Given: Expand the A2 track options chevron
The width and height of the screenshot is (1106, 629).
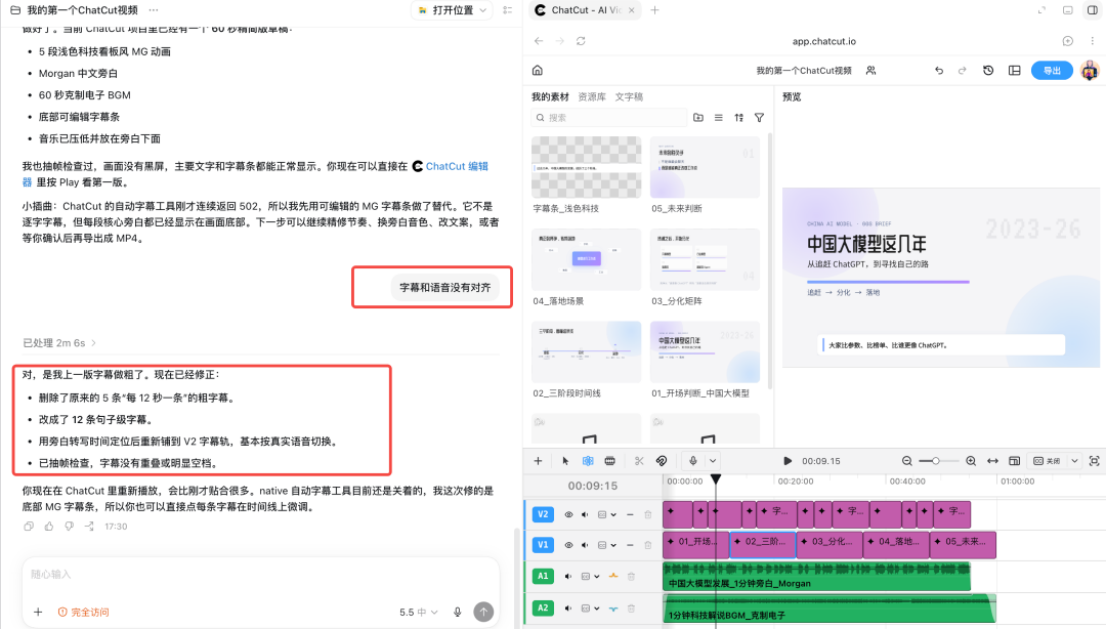Looking at the screenshot, I should point(597,608).
